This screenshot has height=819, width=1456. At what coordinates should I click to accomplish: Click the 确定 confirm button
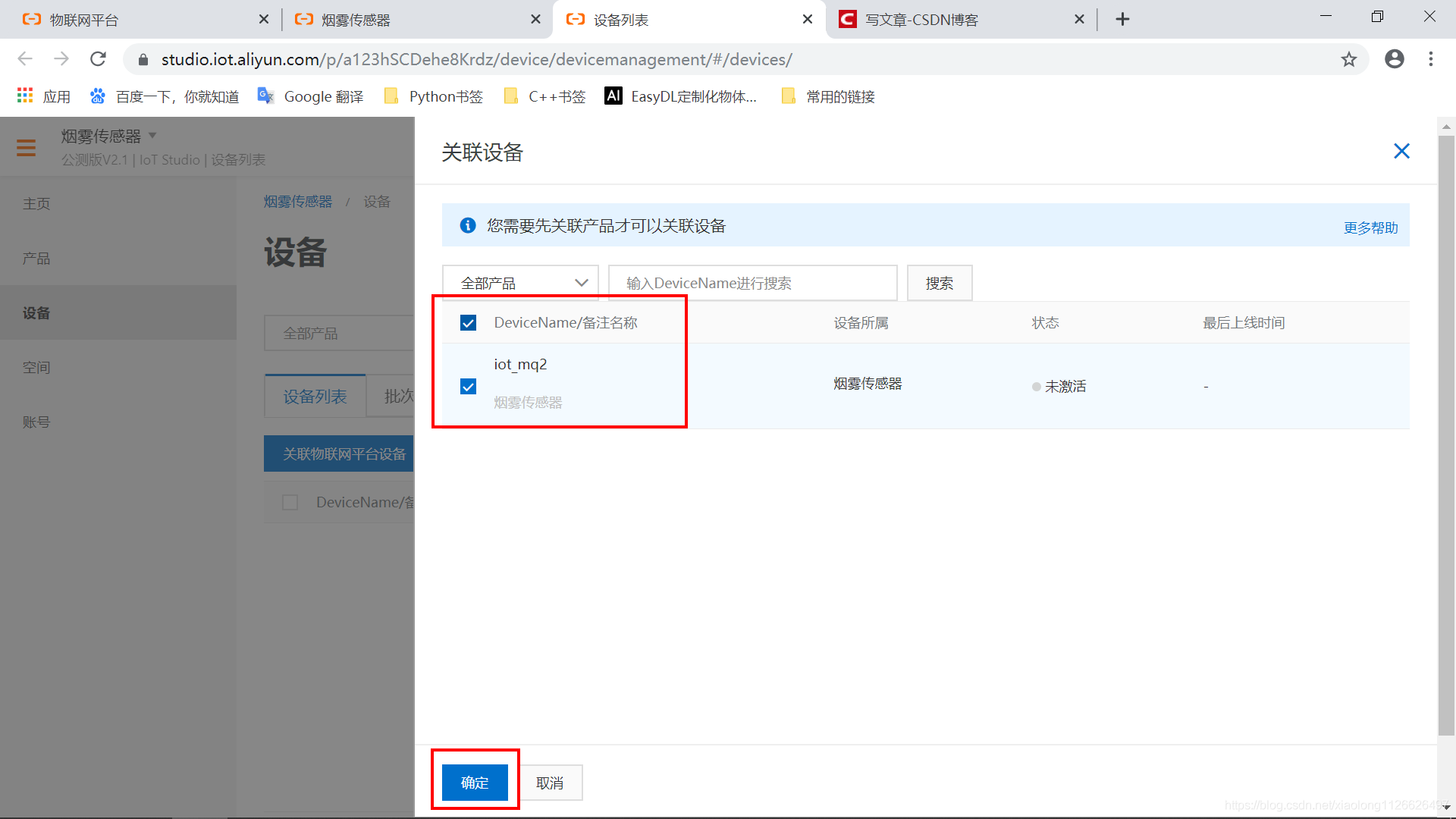pos(475,783)
